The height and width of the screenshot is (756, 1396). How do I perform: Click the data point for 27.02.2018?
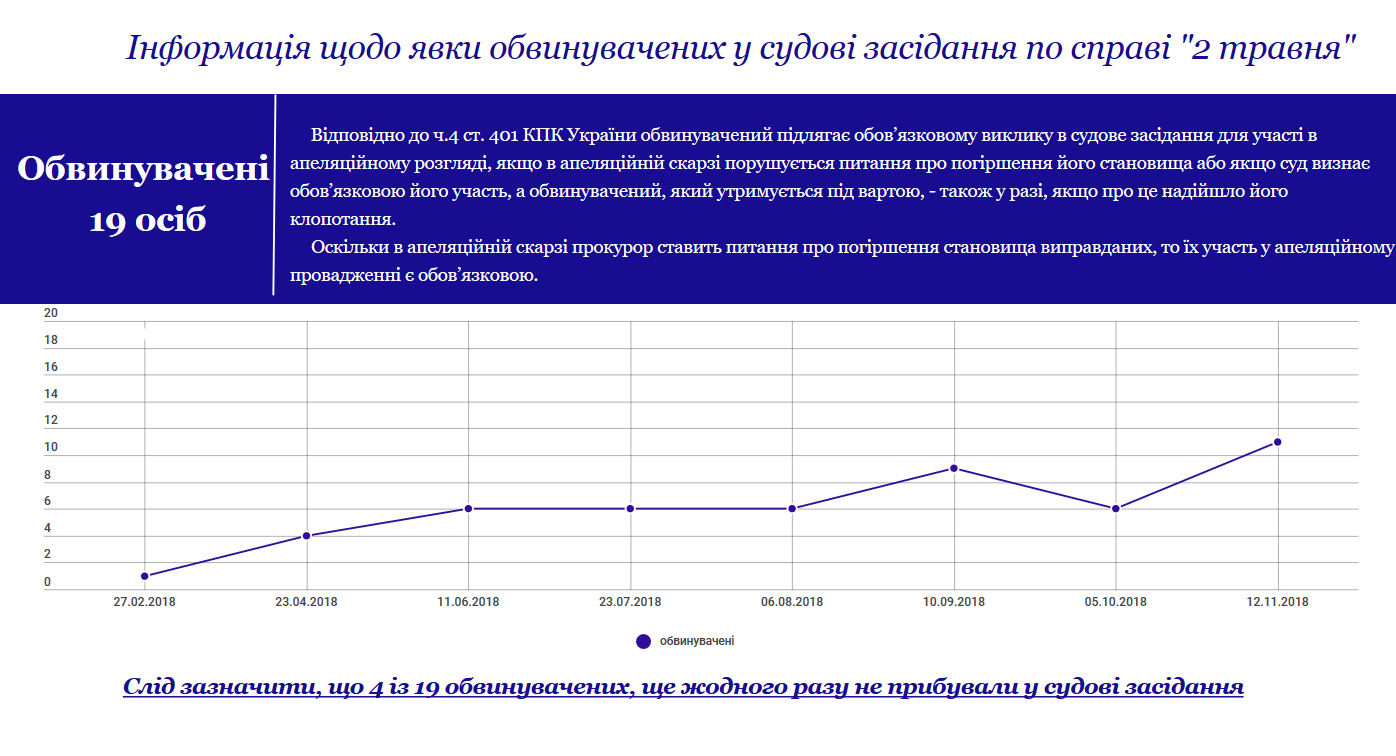click(x=145, y=576)
